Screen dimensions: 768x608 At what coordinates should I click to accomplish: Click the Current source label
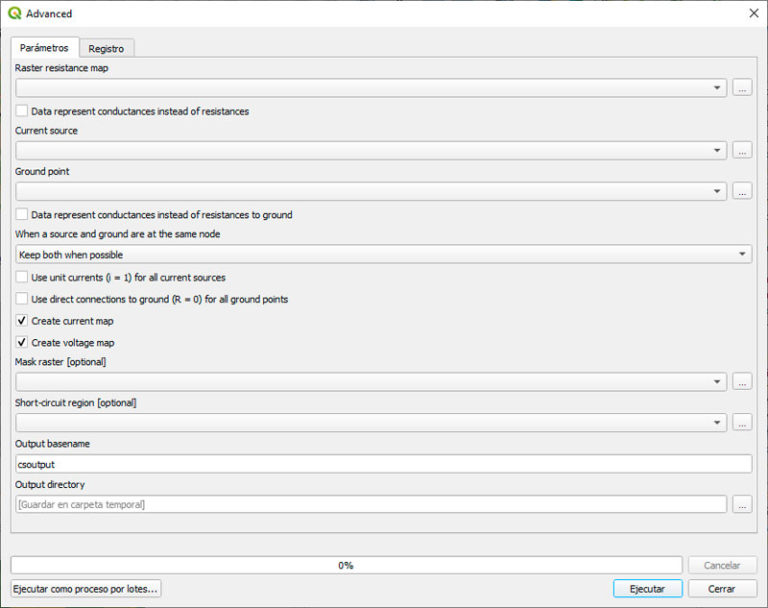pos(47,131)
